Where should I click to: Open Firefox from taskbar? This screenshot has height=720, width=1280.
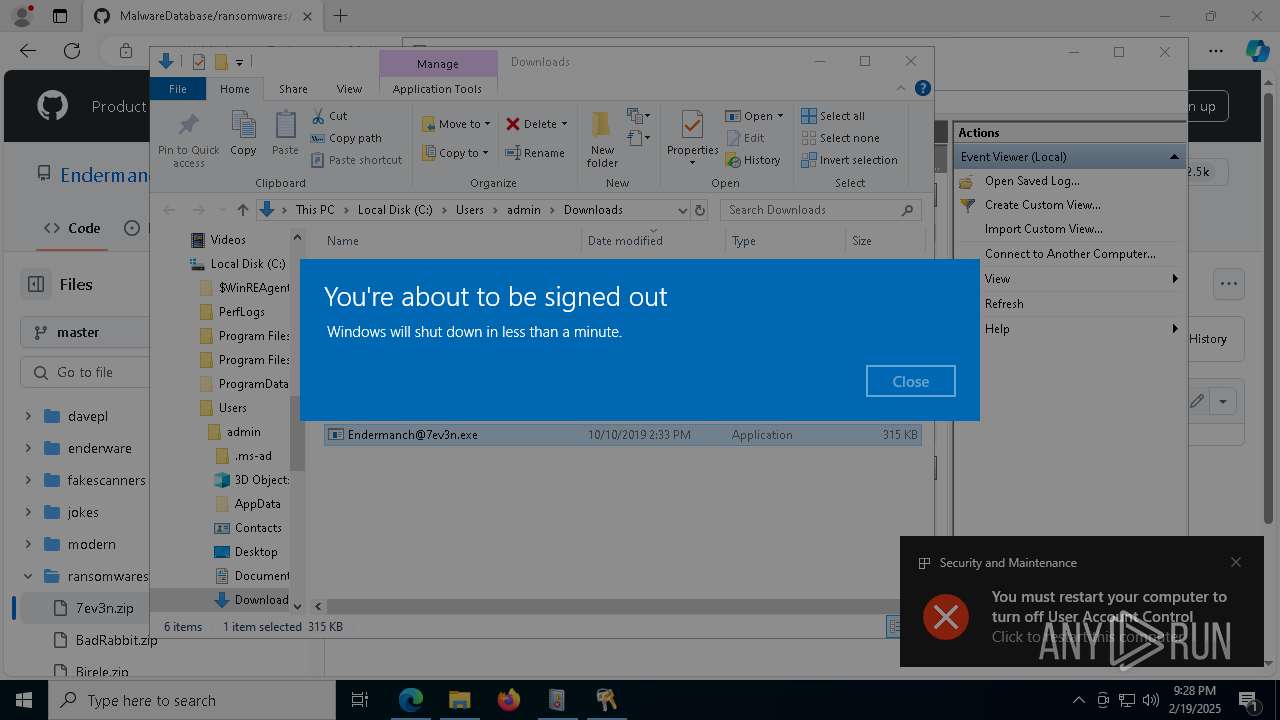click(x=508, y=700)
